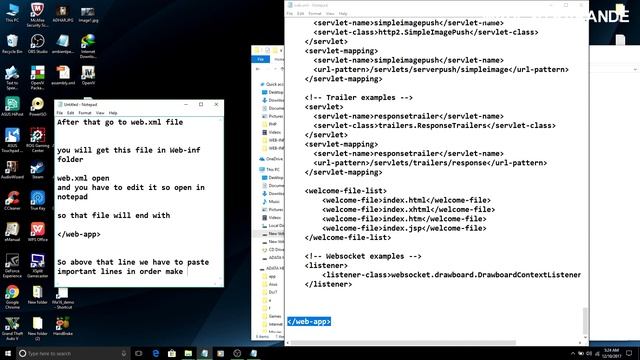The width and height of the screenshot is (640, 360).
Task: Select AudioWizard desktop icon
Action: pyautogui.click(x=12, y=169)
